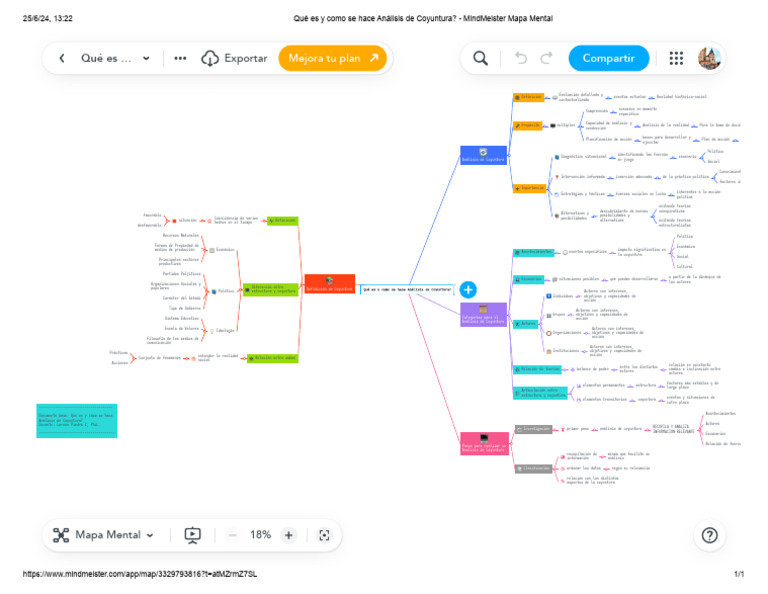
Task: Open the mindmeister.com URL in footer
Action: pos(140,574)
